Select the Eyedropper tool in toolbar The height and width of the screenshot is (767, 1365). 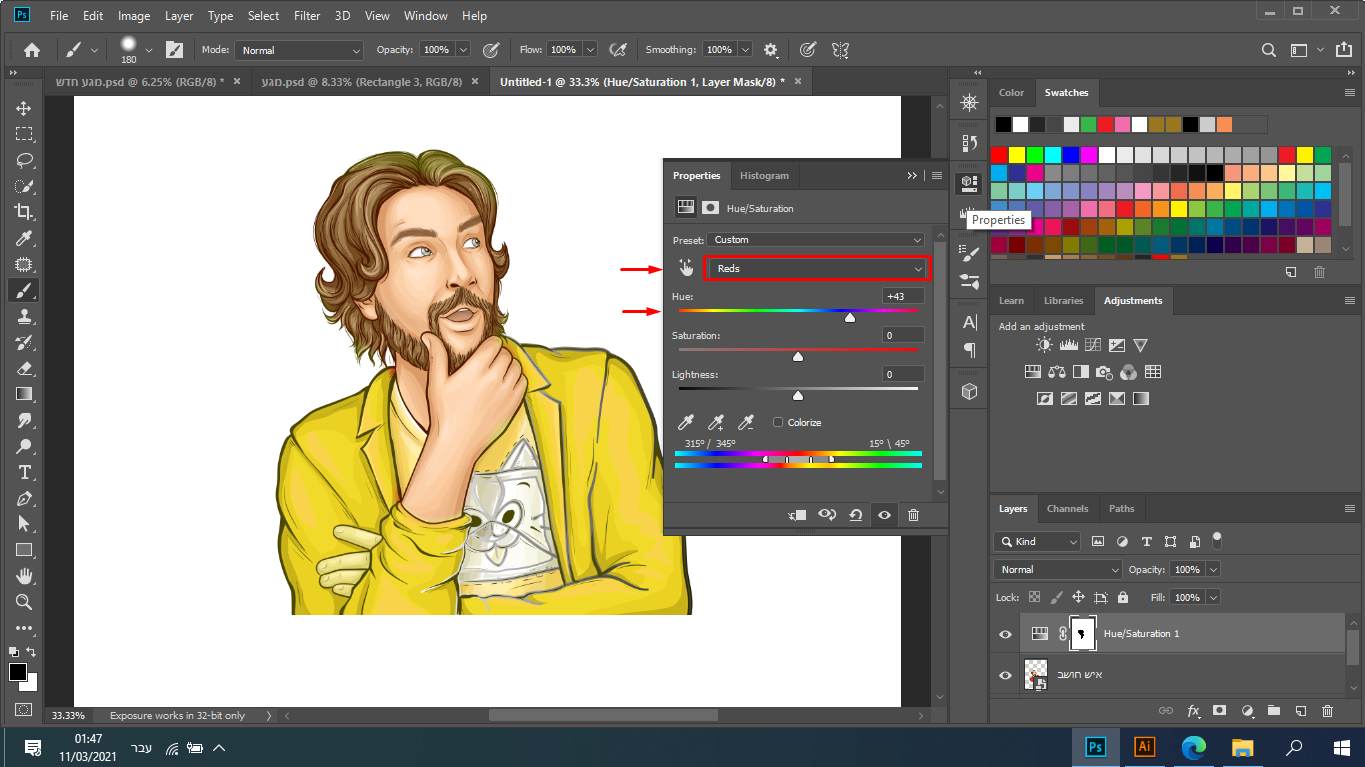pos(24,238)
